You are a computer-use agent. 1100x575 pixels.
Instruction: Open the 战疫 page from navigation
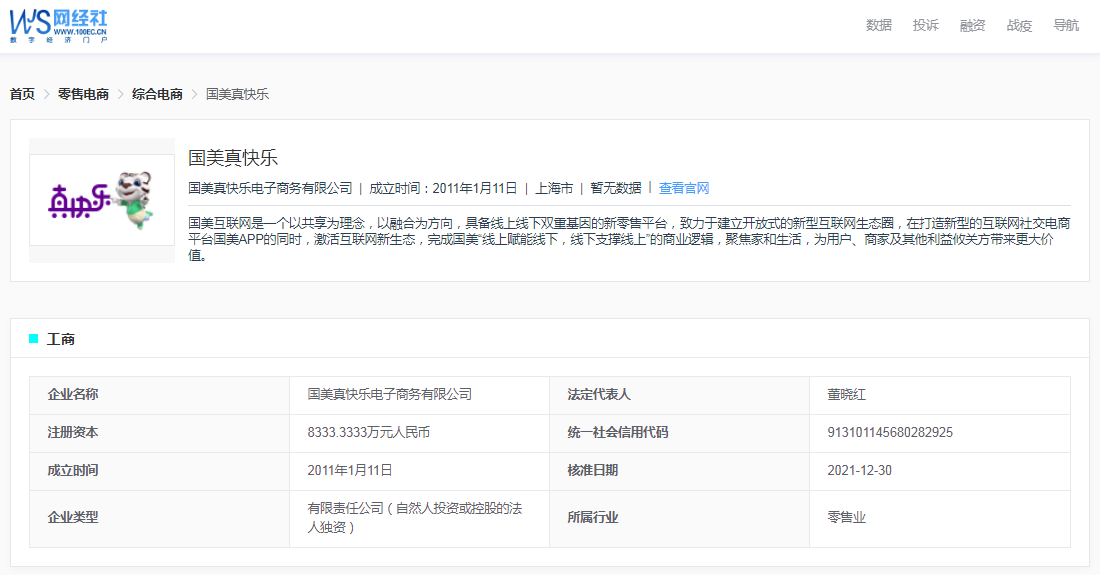[x=1019, y=26]
